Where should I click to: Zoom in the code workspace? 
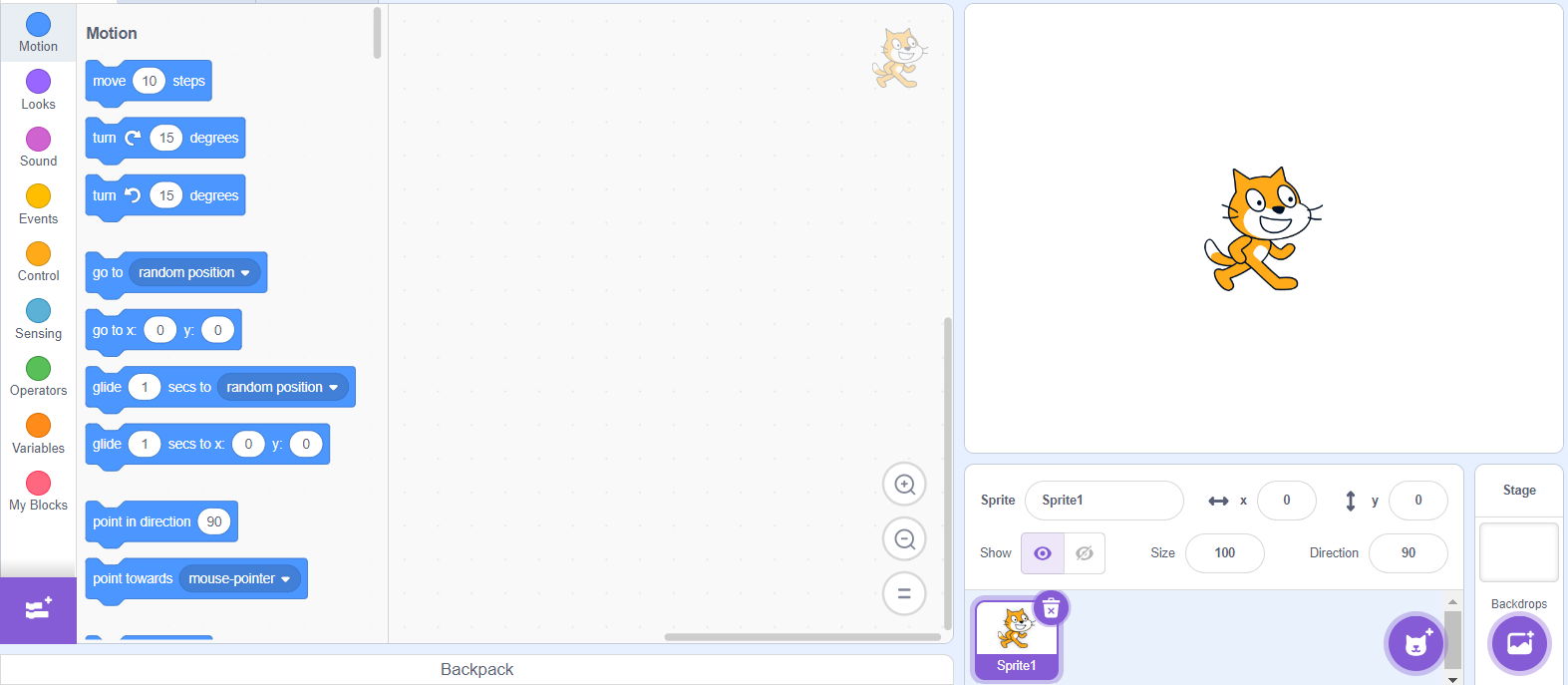point(904,485)
